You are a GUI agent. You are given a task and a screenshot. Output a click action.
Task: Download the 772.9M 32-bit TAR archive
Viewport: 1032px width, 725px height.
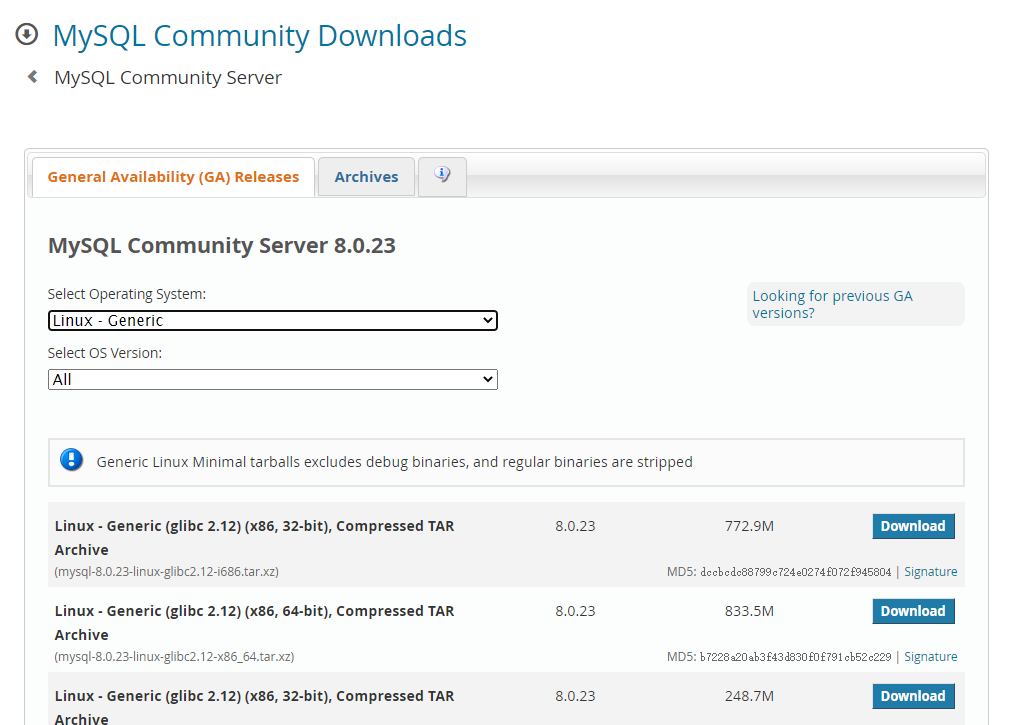(x=913, y=526)
